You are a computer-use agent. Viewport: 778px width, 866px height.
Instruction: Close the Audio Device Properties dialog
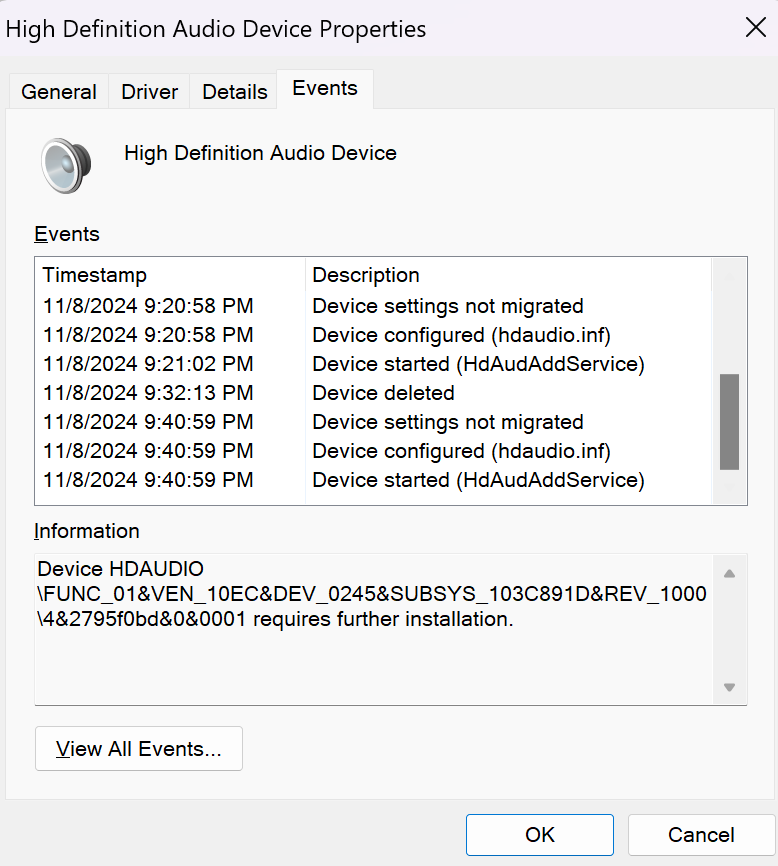(755, 27)
